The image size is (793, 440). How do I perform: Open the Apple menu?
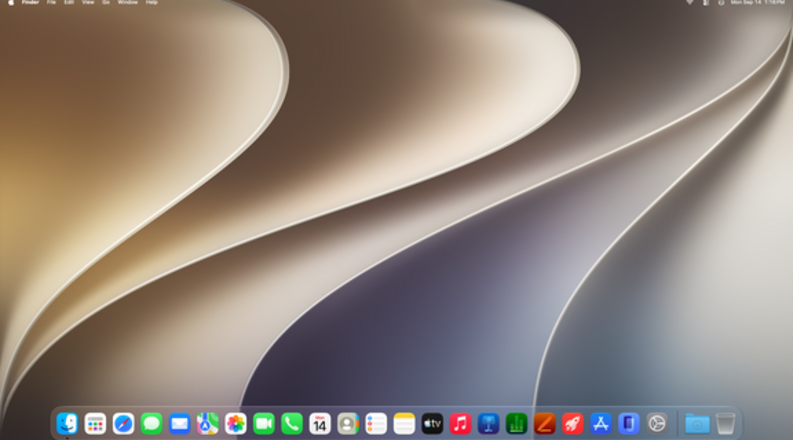click(x=11, y=3)
